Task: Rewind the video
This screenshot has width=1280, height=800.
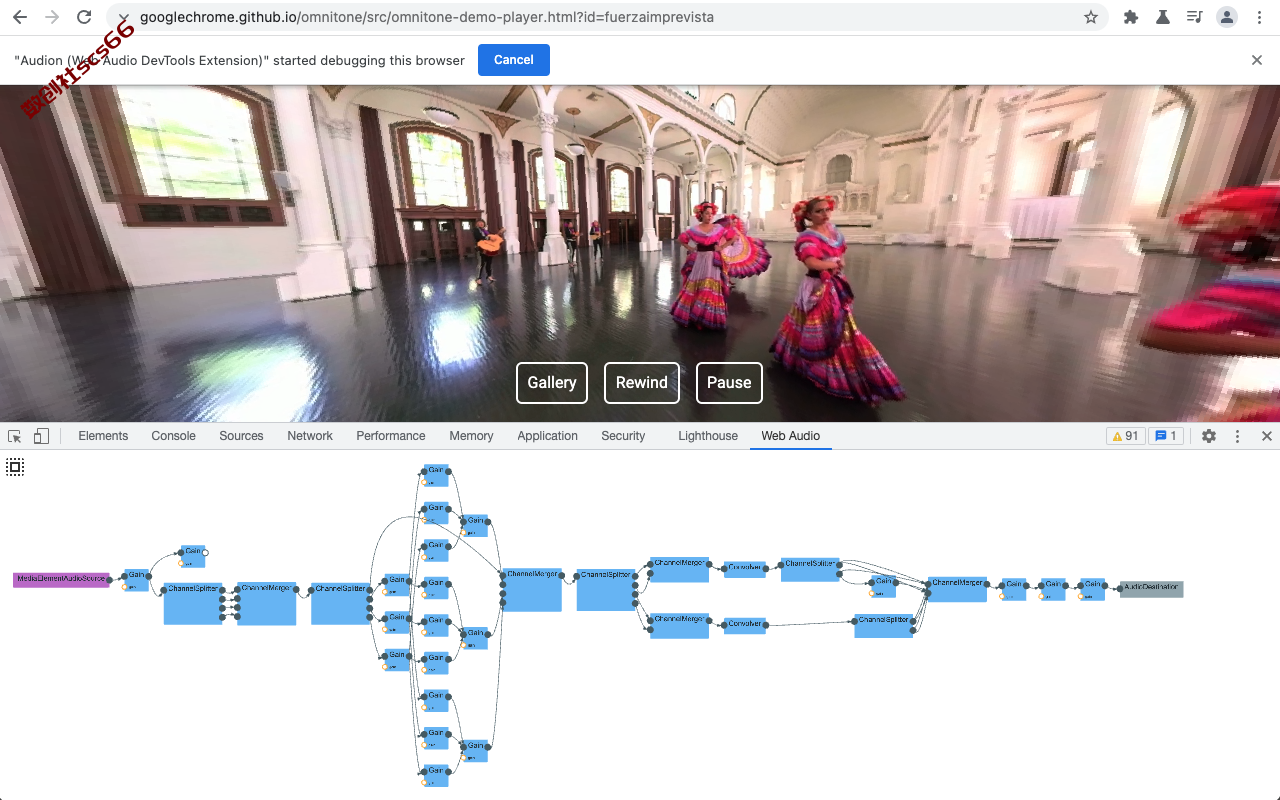Action: 642,383
